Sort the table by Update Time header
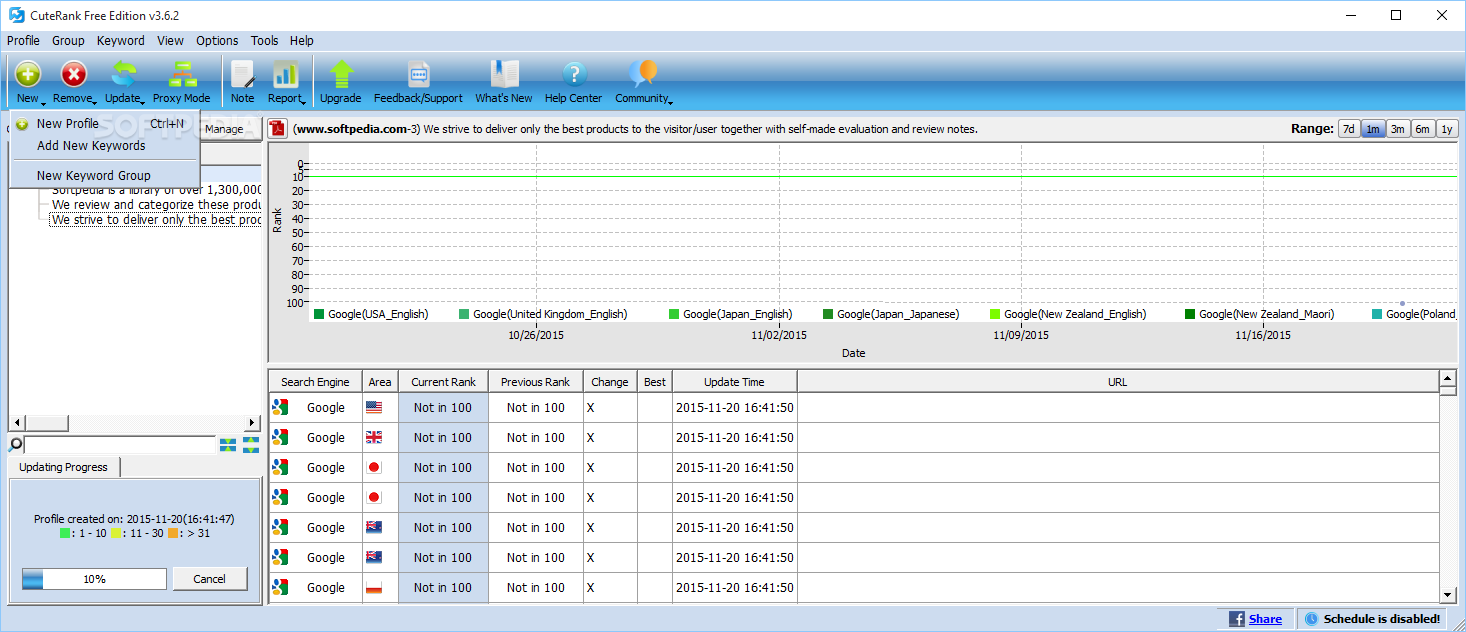Image resolution: width=1466 pixels, height=632 pixels. coord(735,382)
